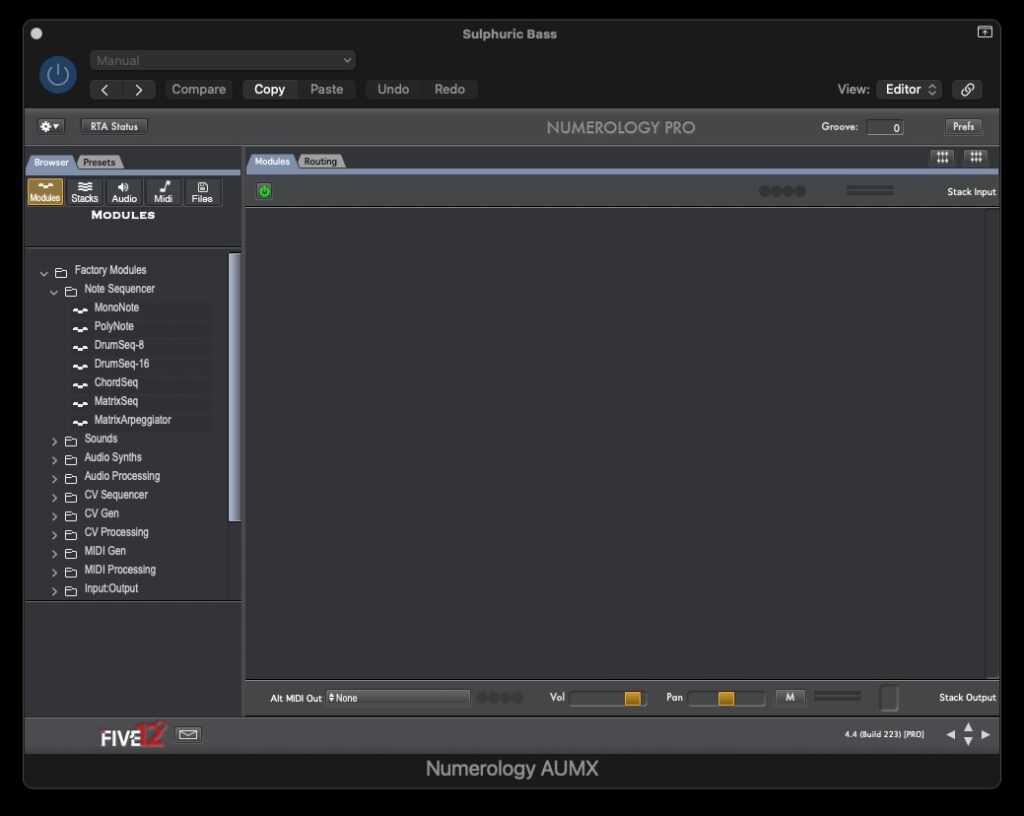Click the RTA Status button
The image size is (1024, 816).
[x=114, y=126]
